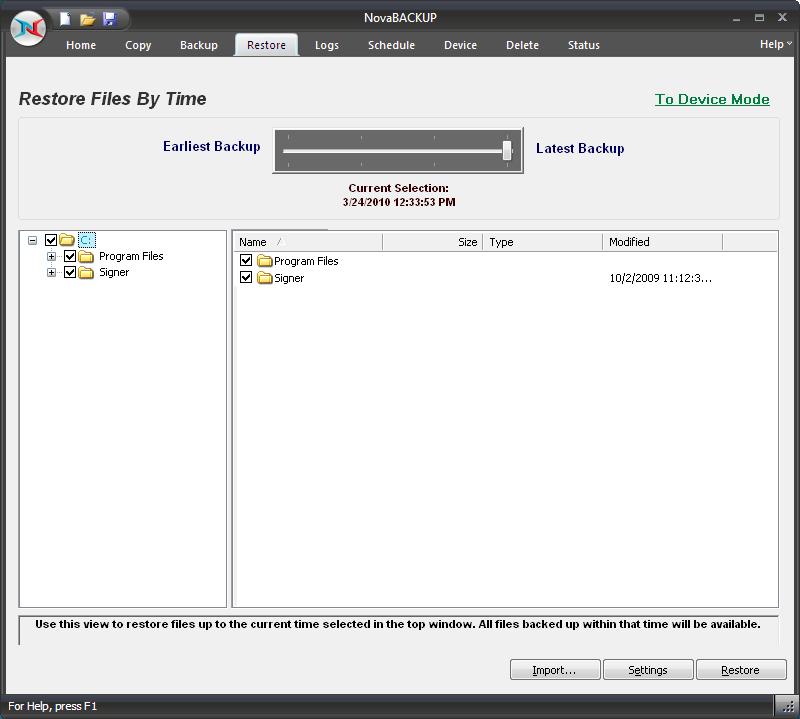Open the Home tab
Viewport: 800px width, 719px height.
(81, 45)
